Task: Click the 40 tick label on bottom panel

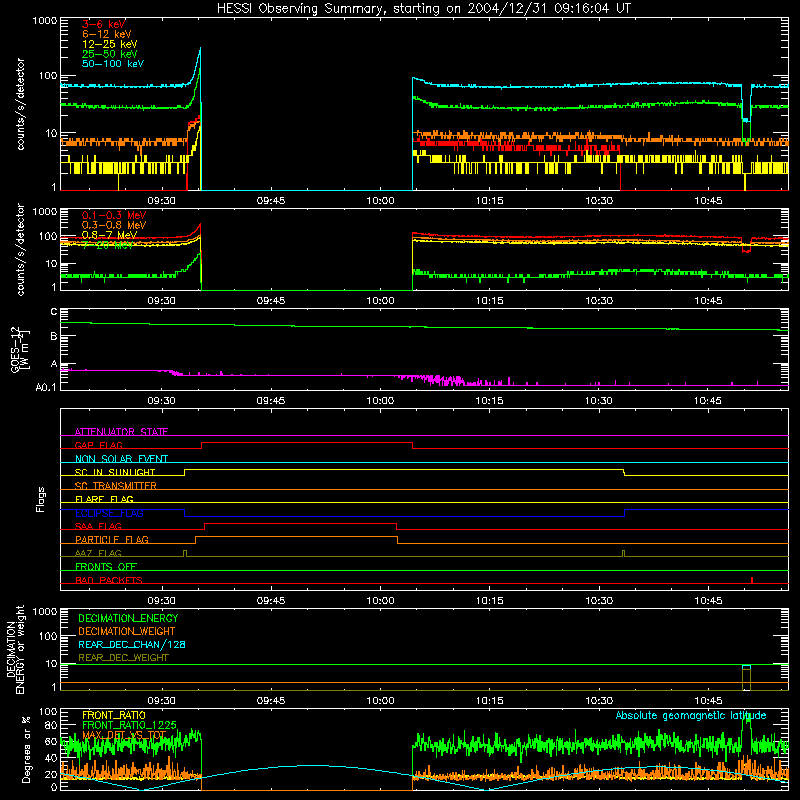Action: click(x=52, y=758)
